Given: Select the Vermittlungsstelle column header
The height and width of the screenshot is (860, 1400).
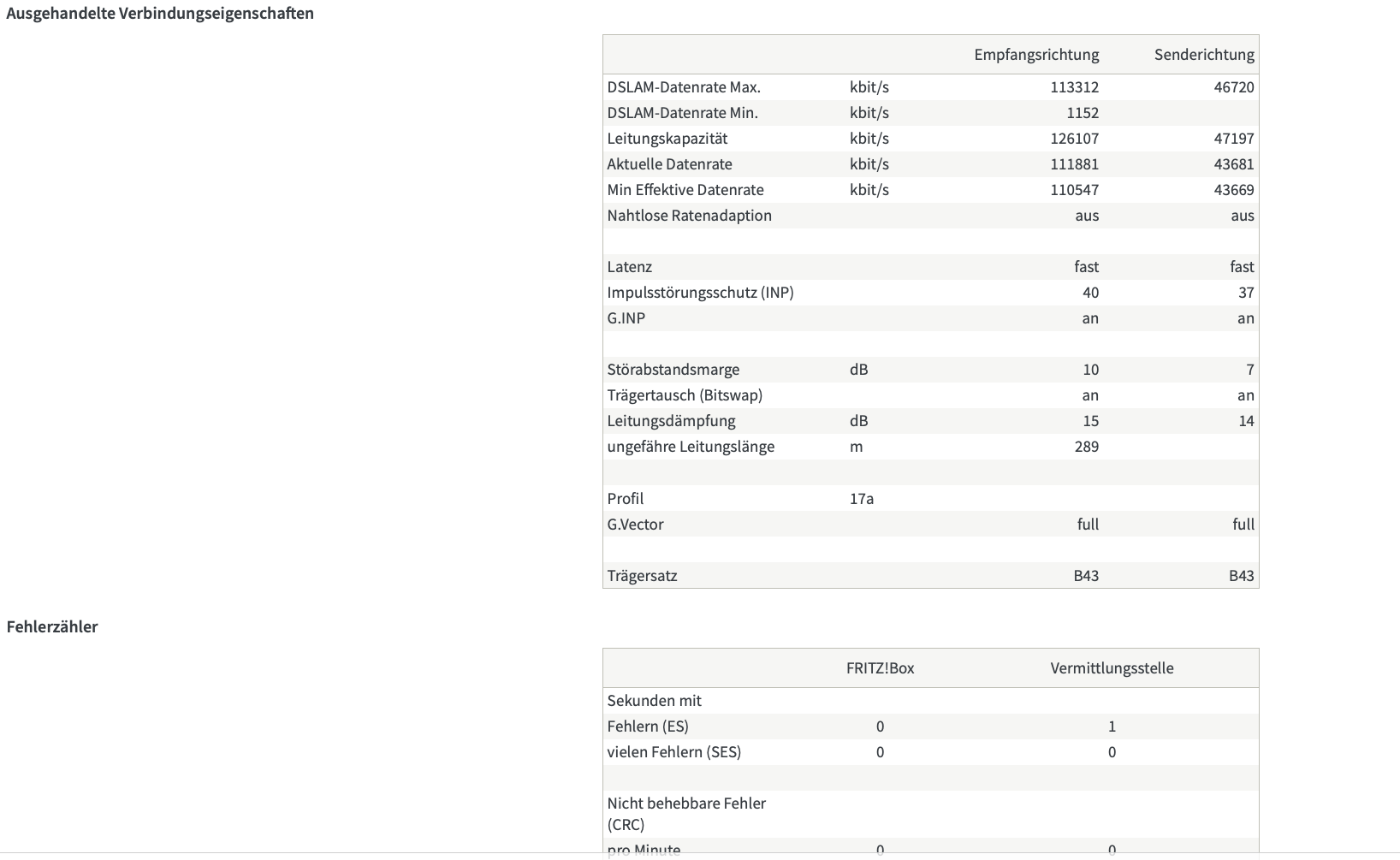Looking at the screenshot, I should click(x=1112, y=668).
